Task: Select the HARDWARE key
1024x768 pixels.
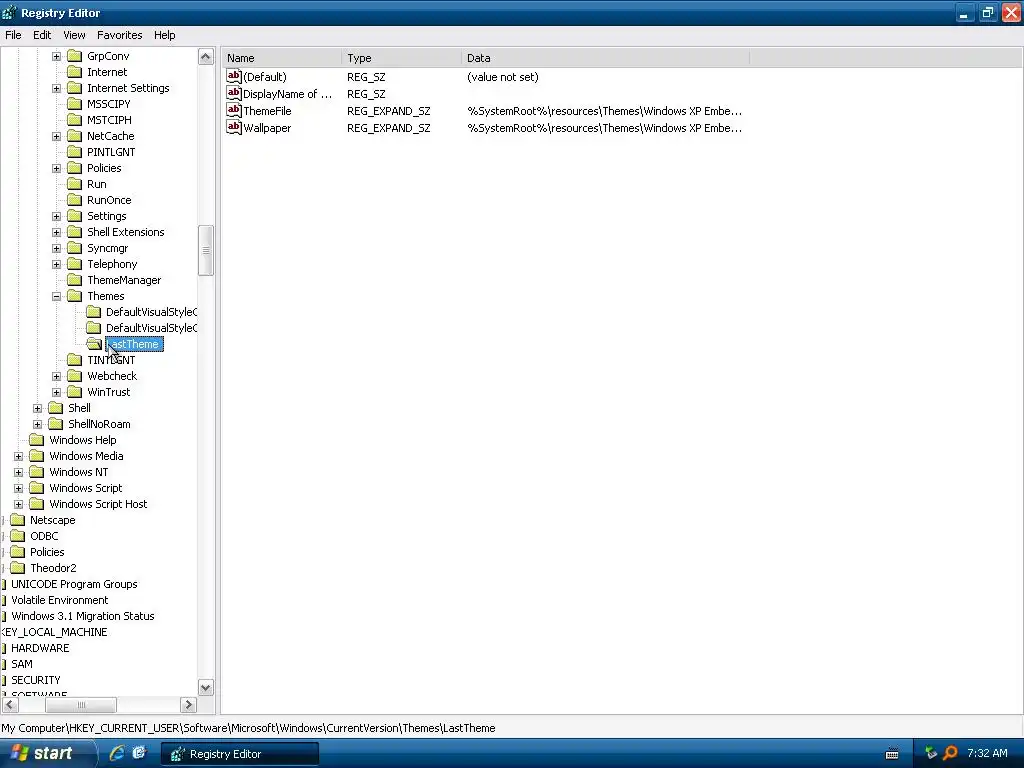Action: coord(40,648)
